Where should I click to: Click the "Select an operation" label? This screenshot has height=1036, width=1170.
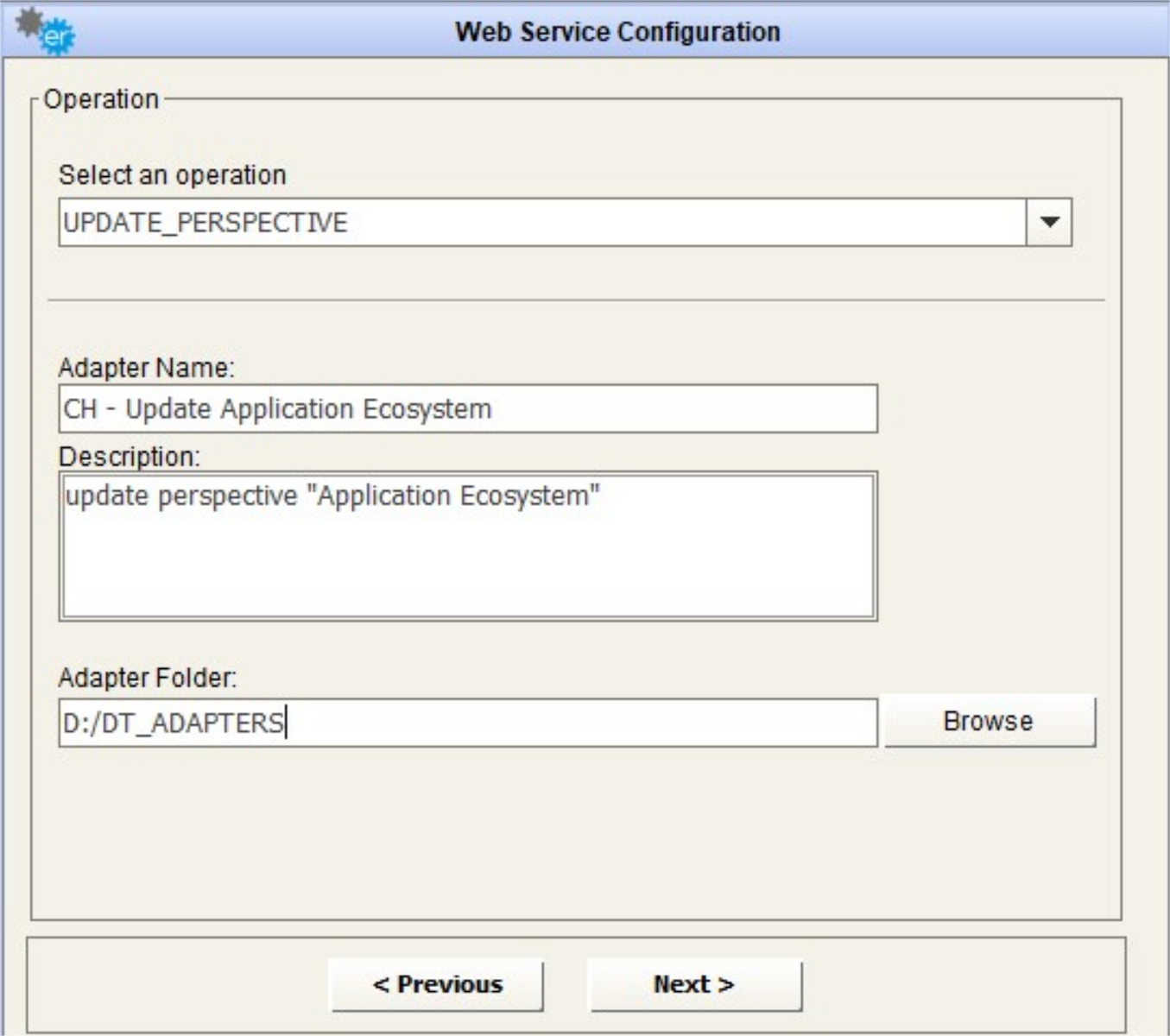tap(172, 175)
